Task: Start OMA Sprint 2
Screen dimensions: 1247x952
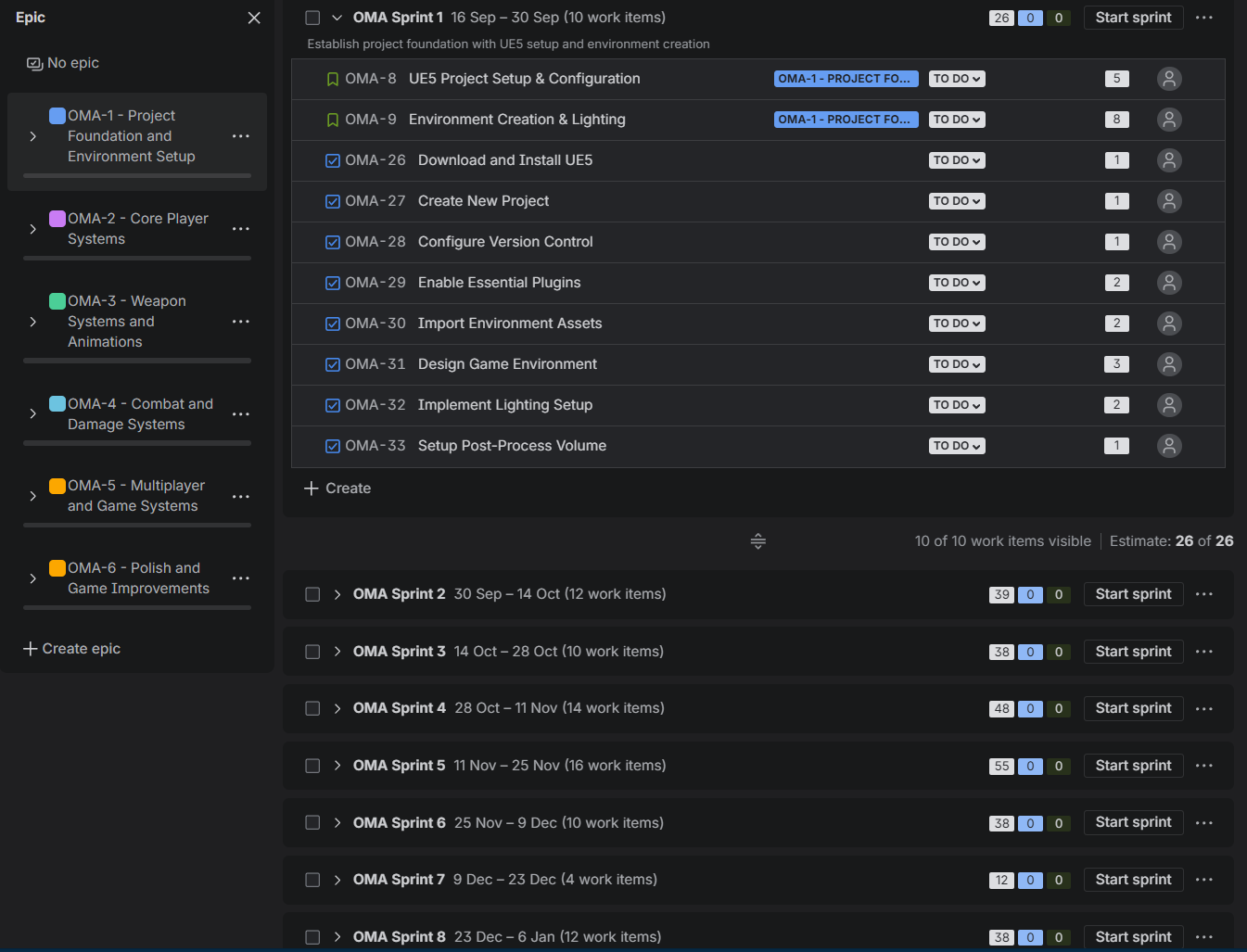Action: point(1133,594)
